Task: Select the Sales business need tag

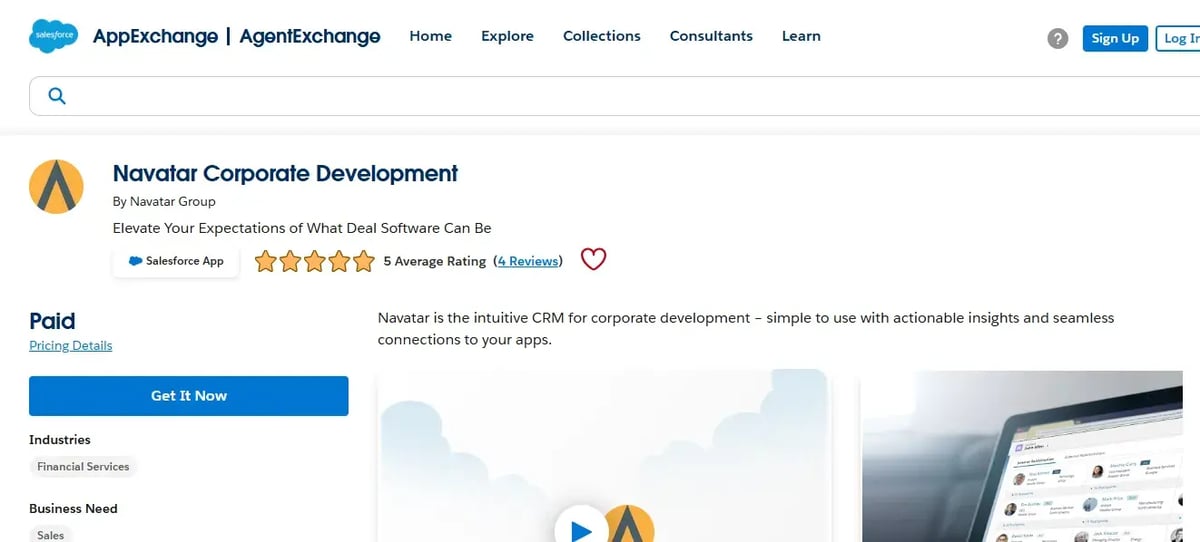Action: click(x=50, y=535)
